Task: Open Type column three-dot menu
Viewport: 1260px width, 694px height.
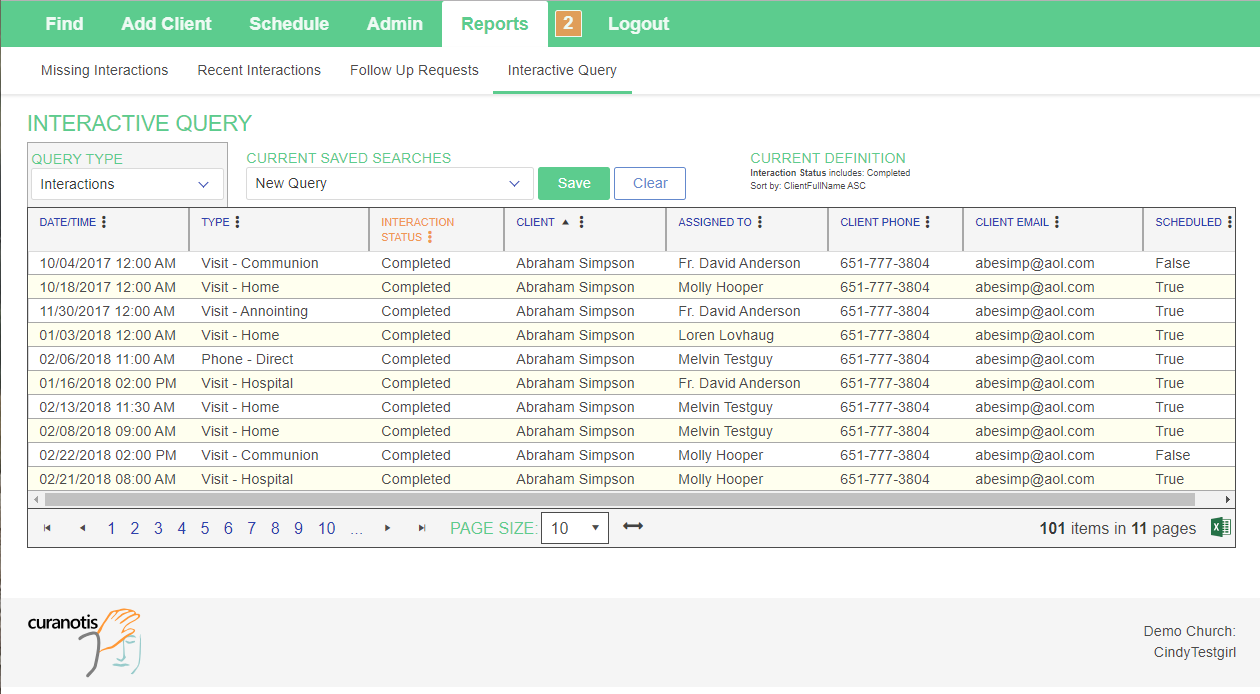Action: pos(237,222)
